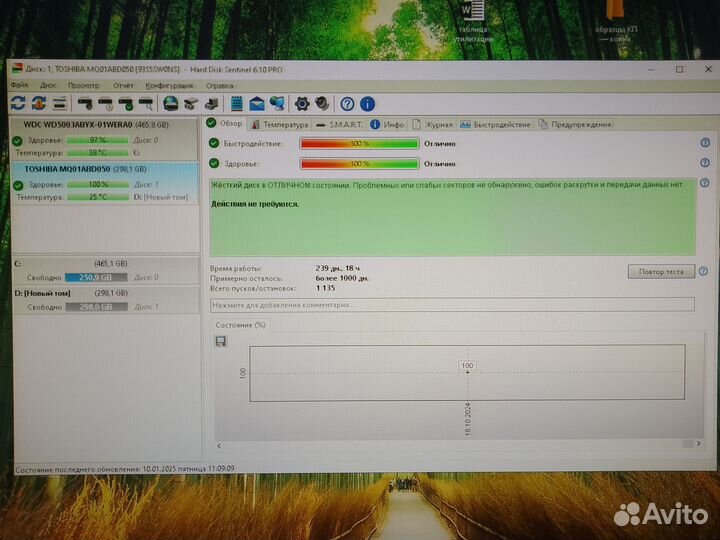Viewport: 720px width, 540px height.
Task: Switch to the S.M.A.R.T. tab
Action: [x=335, y=124]
